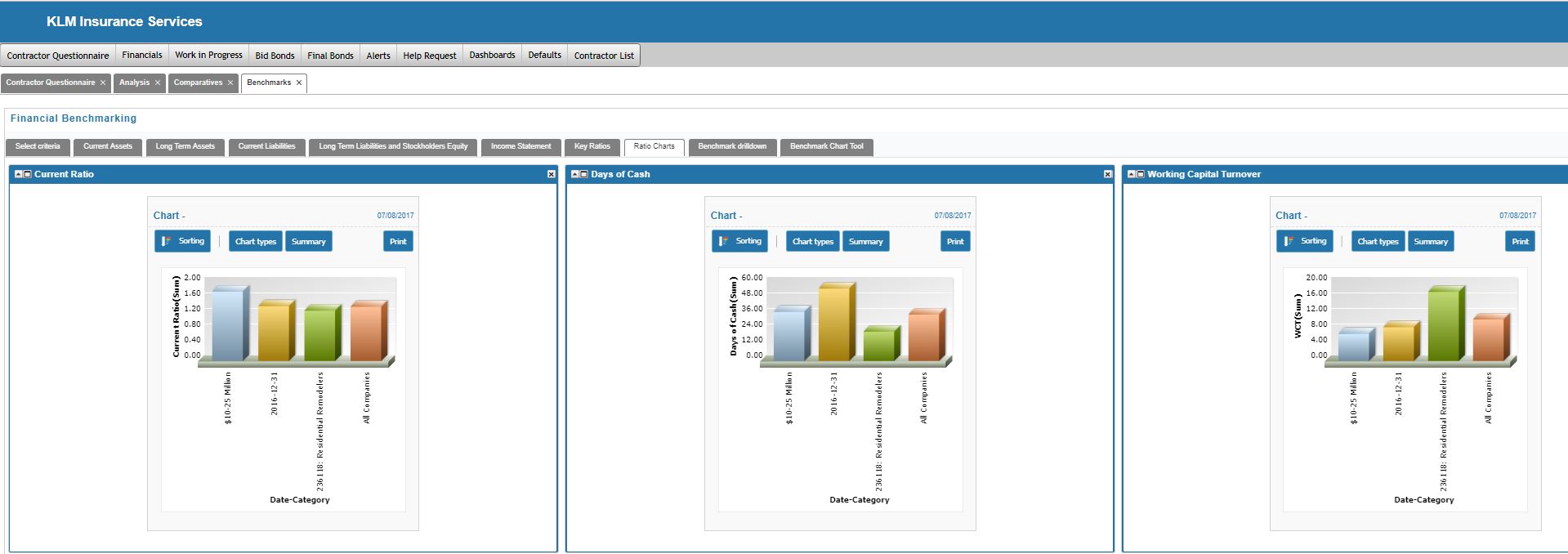Open the Bid Bonds menu item
This screenshot has height=554, width=1568.
[275, 56]
